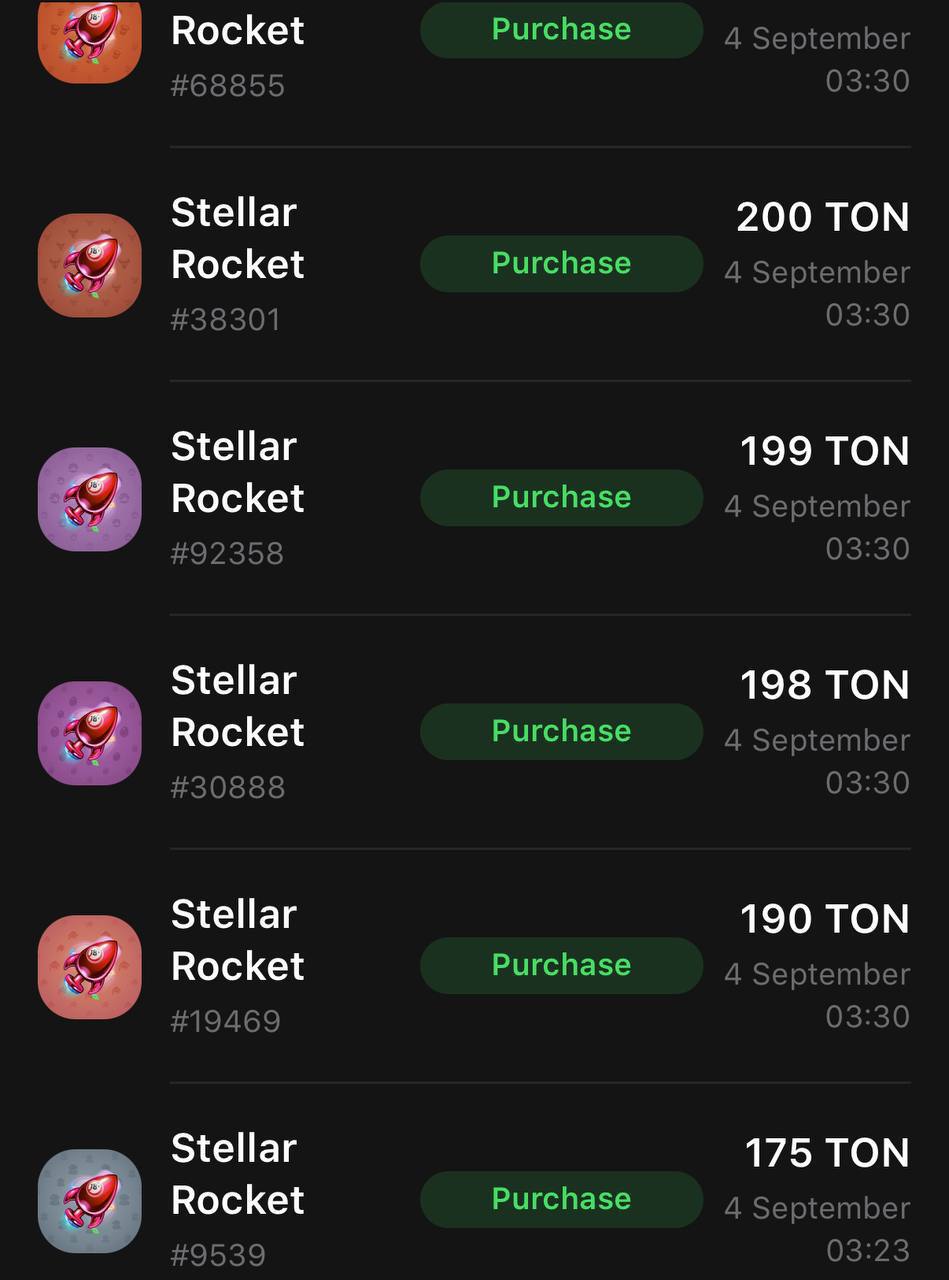Tap the Stellar Rocket #38301 orange icon
Image resolution: width=949 pixels, height=1280 pixels.
90,265
